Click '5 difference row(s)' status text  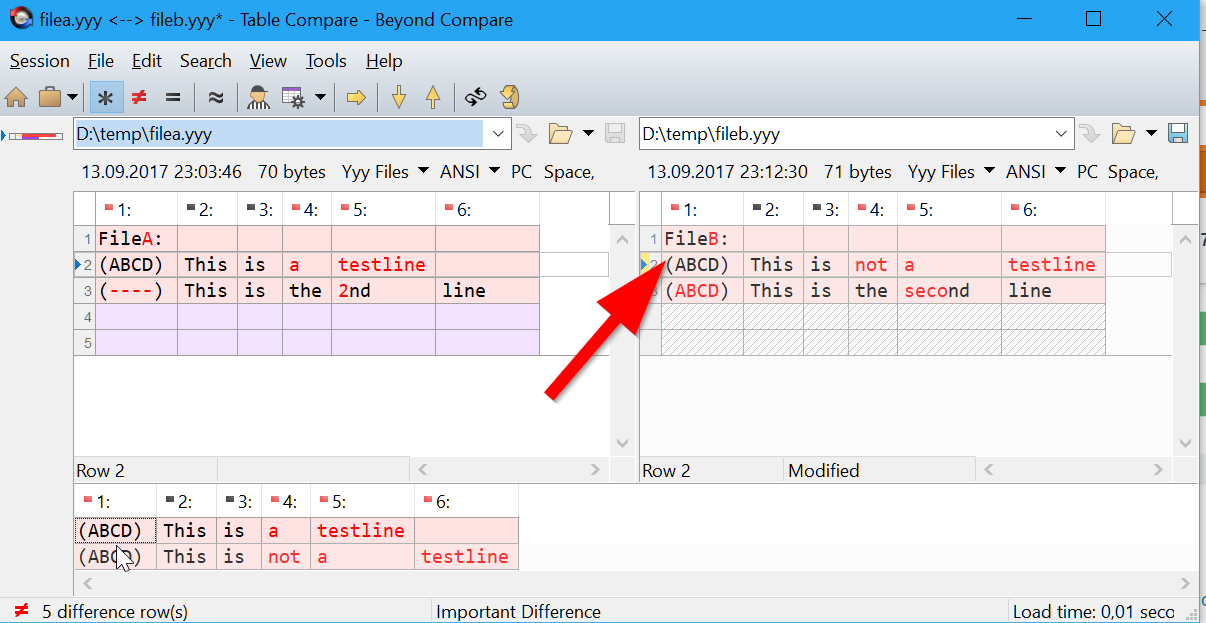coord(115,612)
